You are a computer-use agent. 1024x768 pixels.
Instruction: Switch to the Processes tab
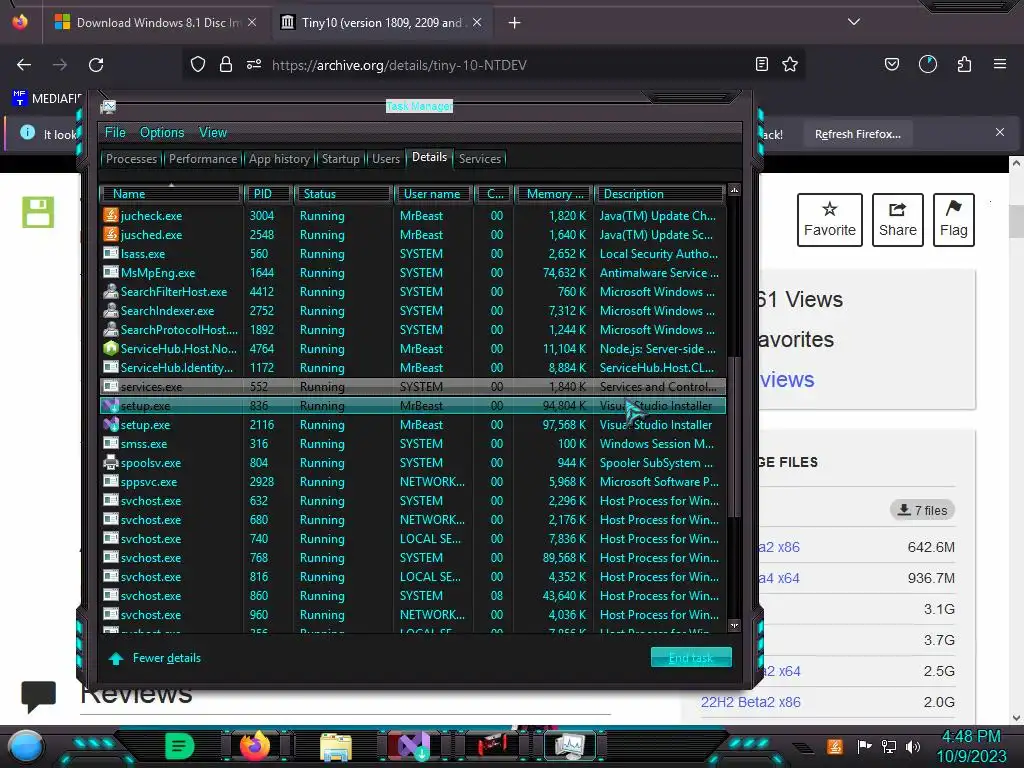[131, 159]
